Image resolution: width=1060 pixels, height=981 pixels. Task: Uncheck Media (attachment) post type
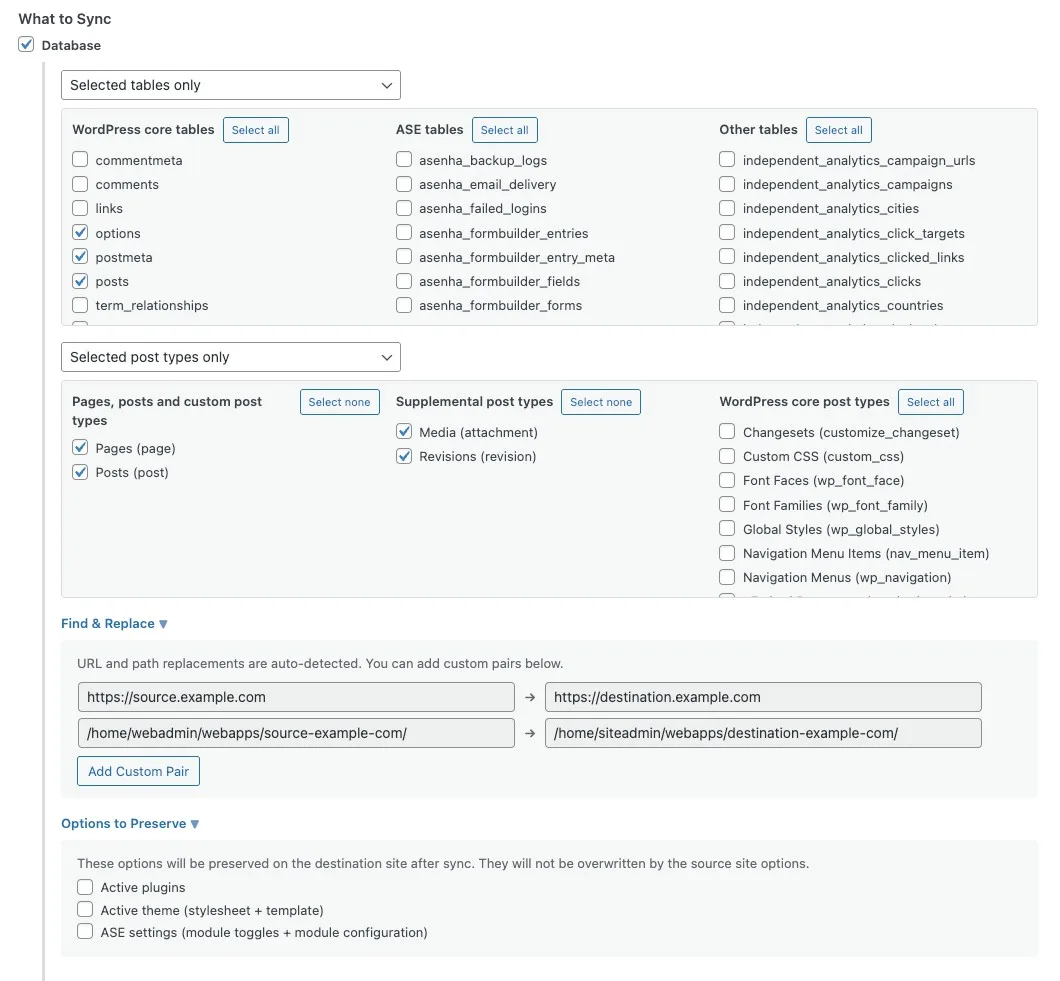[404, 432]
